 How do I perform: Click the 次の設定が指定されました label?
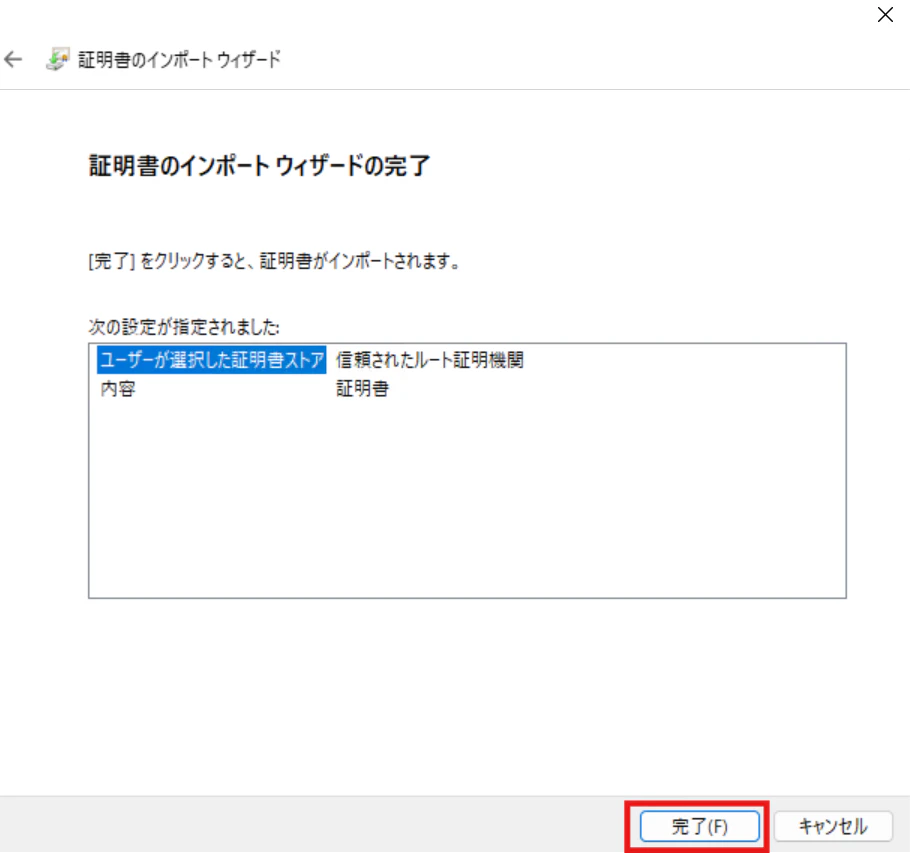[x=184, y=327]
